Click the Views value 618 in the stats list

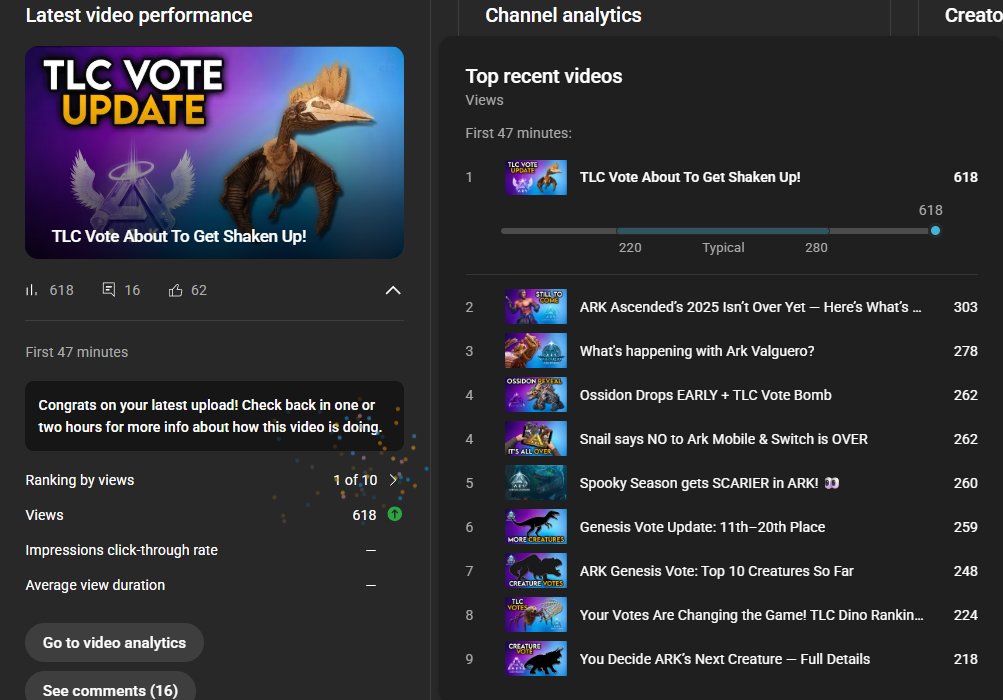click(x=364, y=515)
